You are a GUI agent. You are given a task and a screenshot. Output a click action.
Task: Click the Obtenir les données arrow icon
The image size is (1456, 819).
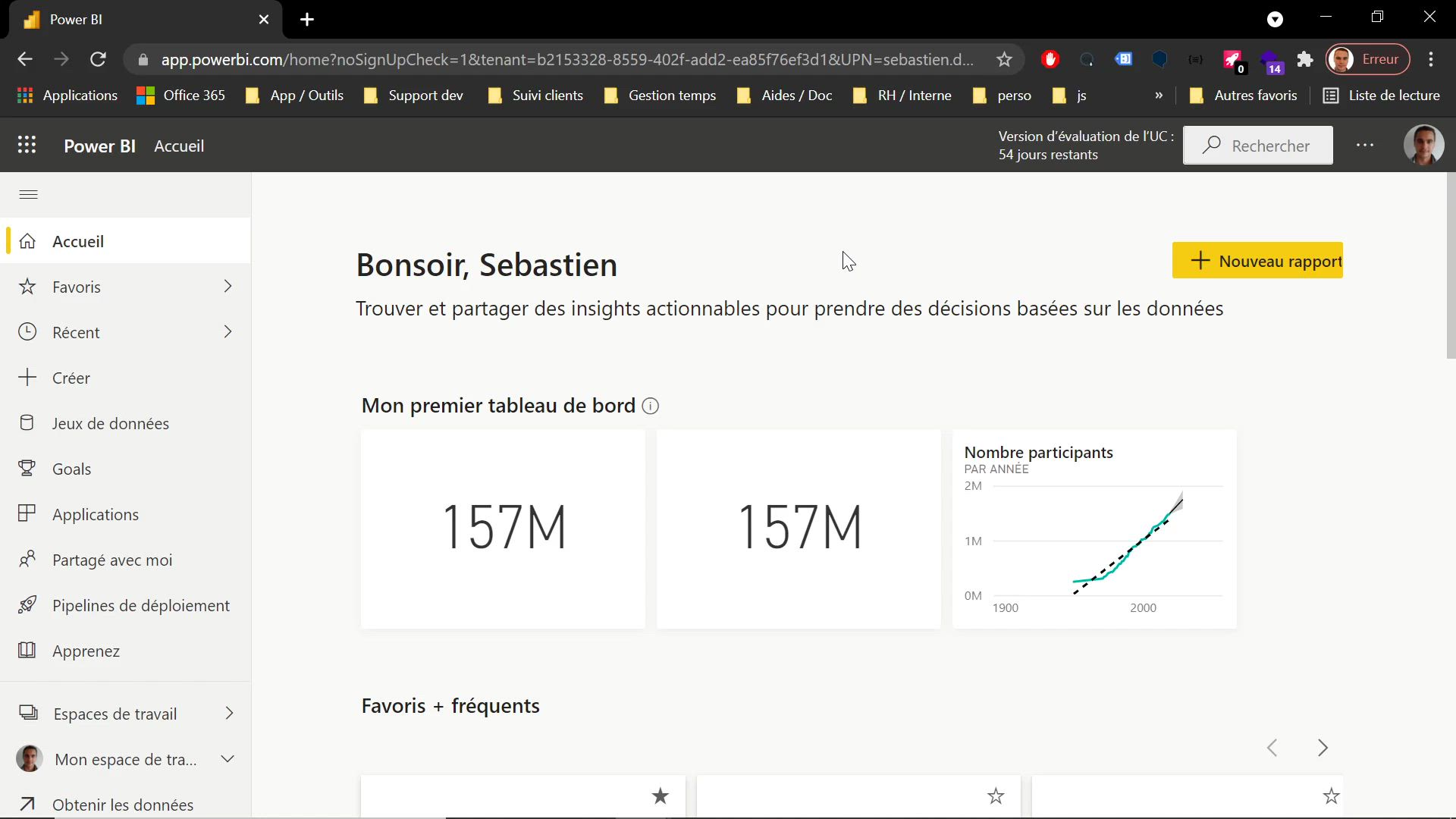click(27, 804)
